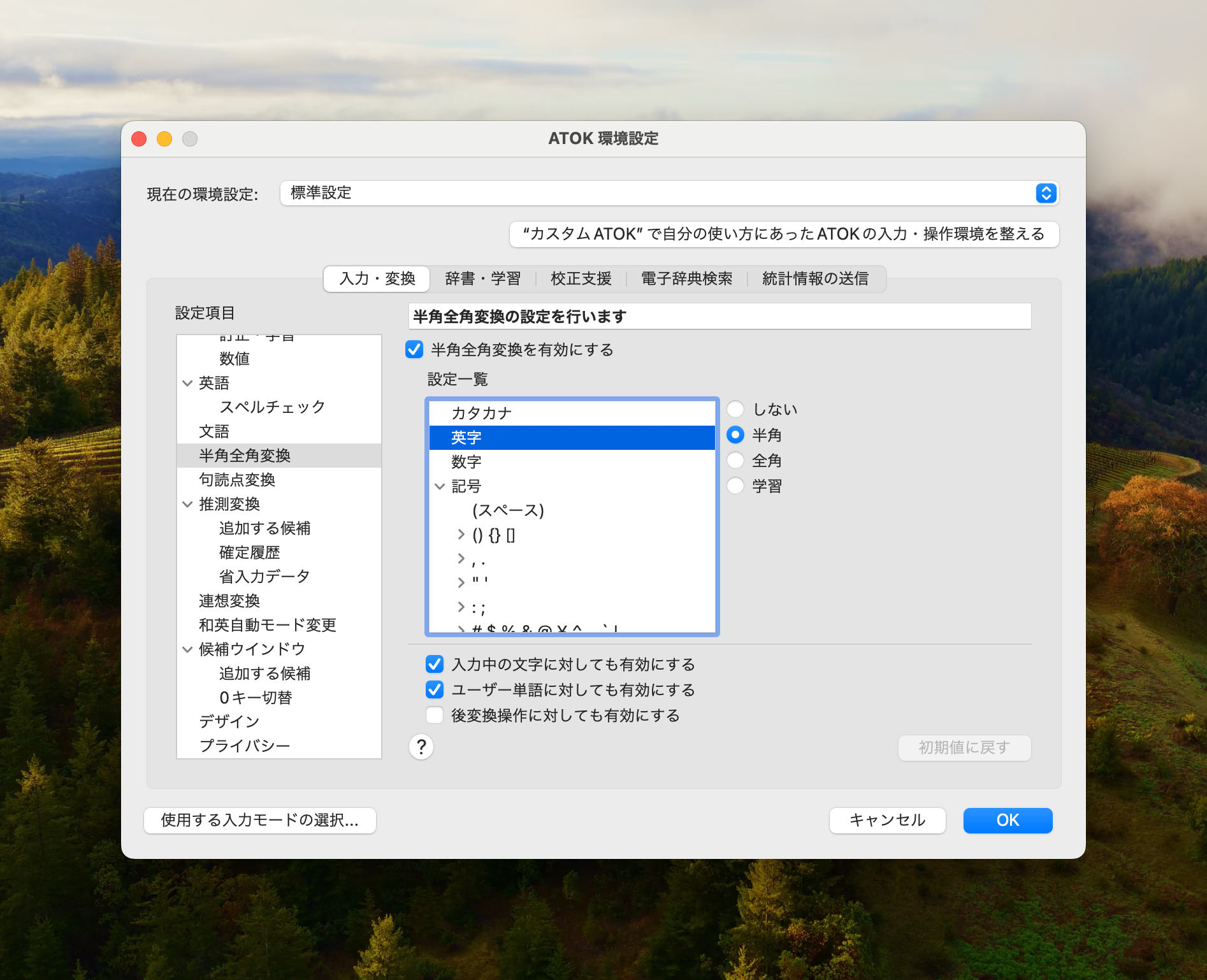Switch to the 辞書・学習 tab
Image resolution: width=1207 pixels, height=980 pixels.
tap(483, 278)
